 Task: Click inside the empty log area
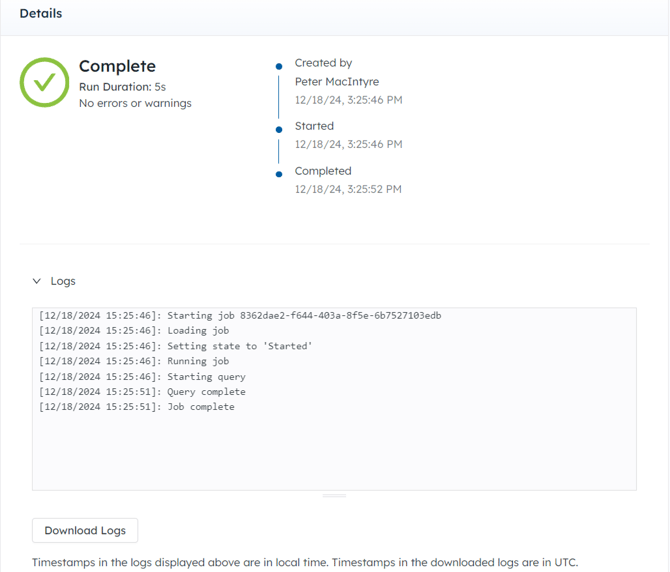[x=334, y=451]
